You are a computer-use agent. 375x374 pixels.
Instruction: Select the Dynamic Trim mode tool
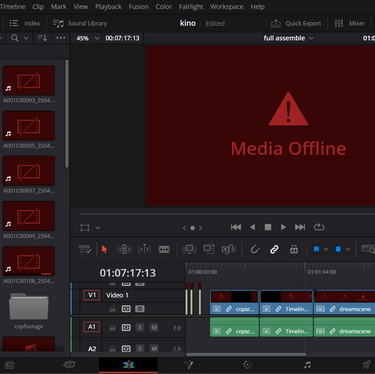[x=144, y=249]
